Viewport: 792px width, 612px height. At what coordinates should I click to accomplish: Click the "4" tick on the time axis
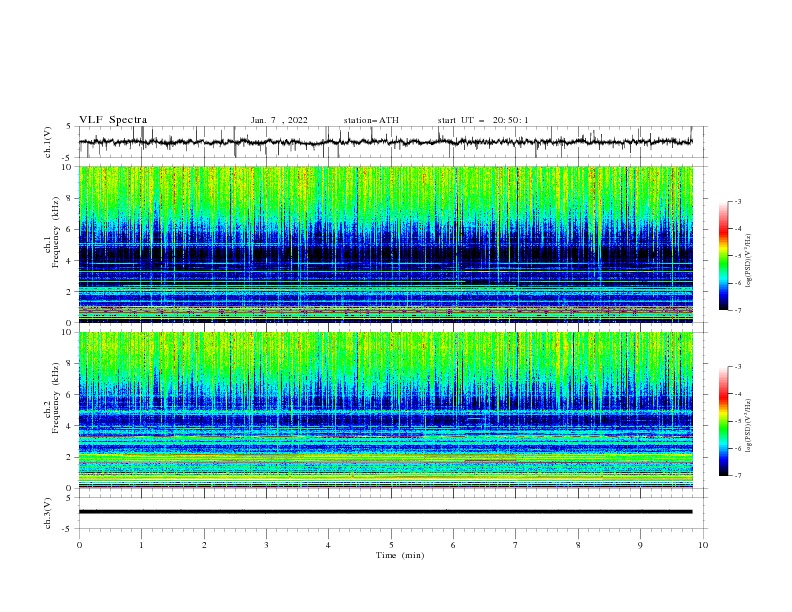point(328,545)
